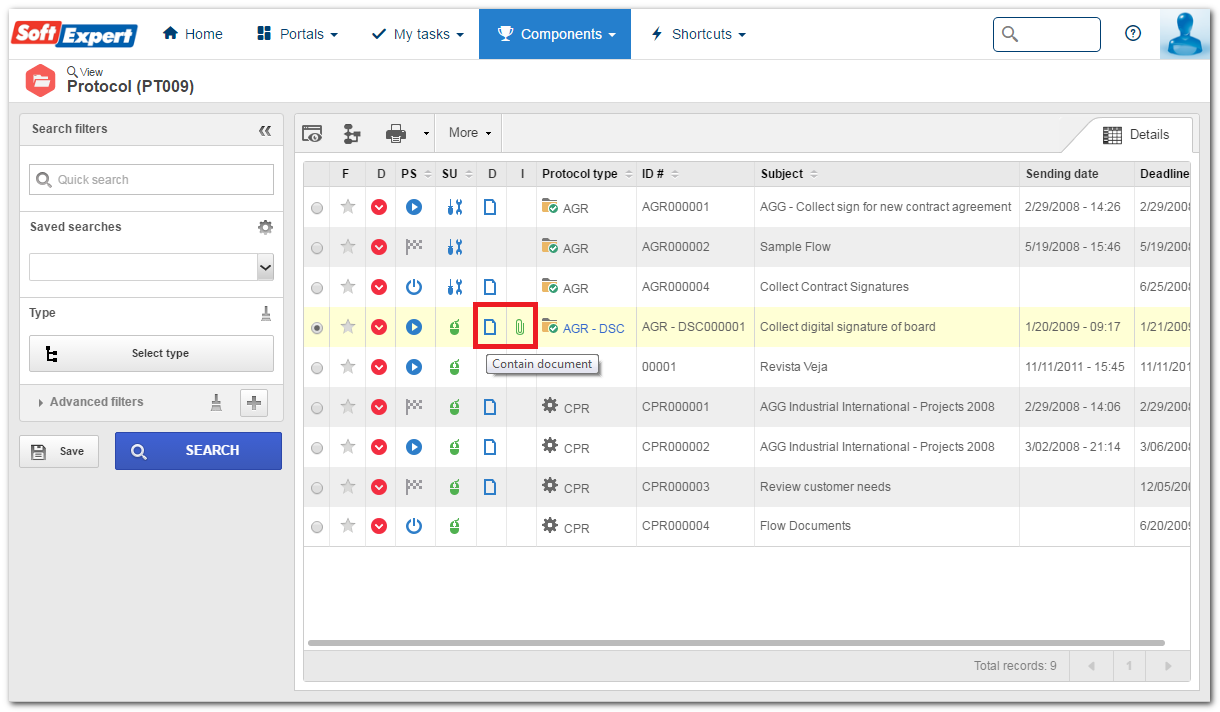Click the document icon in AGR000001 row
This screenshot has height=712, width=1220.
point(490,207)
